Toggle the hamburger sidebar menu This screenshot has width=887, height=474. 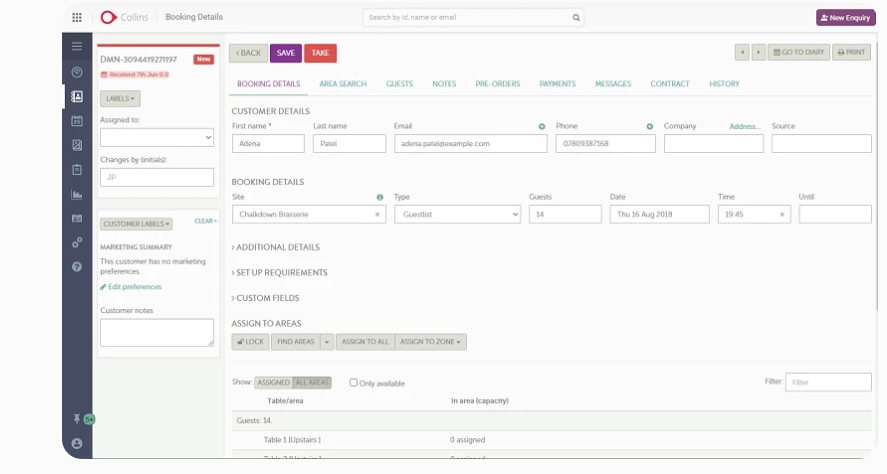[77, 46]
